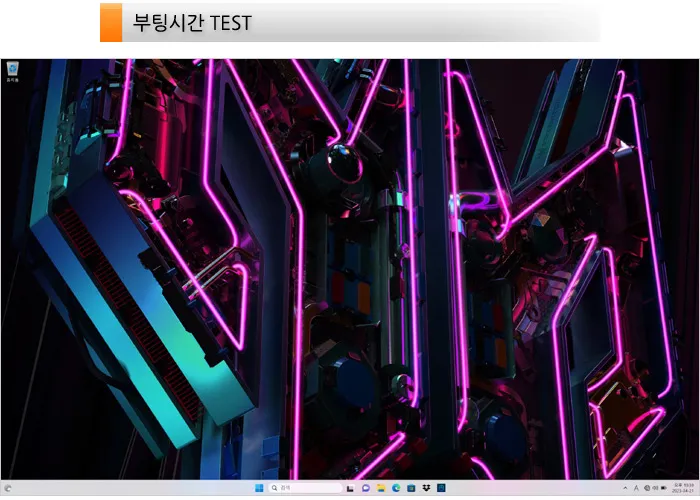
Task: Open the dark blue app after Dropbox
Action: [442, 488]
